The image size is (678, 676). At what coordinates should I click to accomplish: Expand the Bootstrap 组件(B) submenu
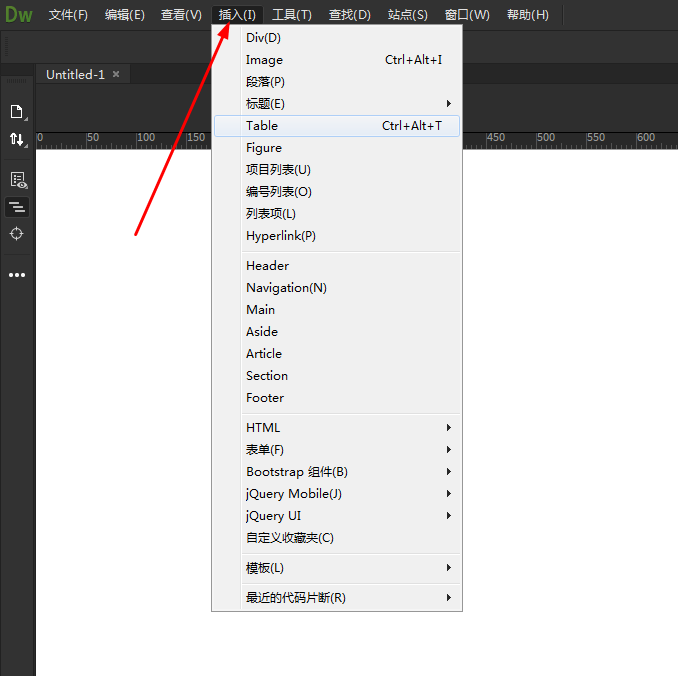point(336,472)
